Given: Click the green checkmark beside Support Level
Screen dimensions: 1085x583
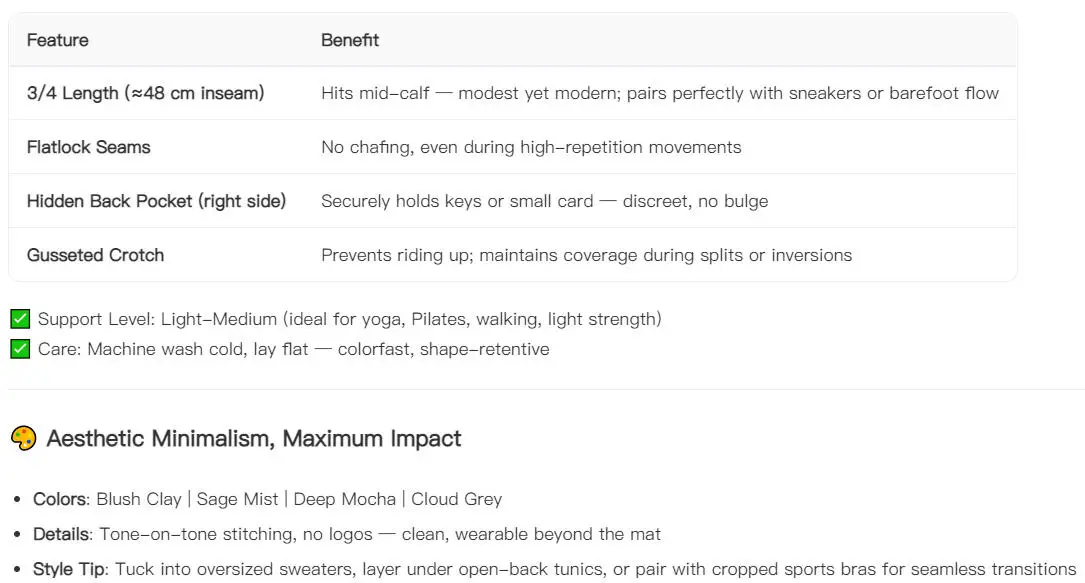Looking at the screenshot, I should [20, 319].
